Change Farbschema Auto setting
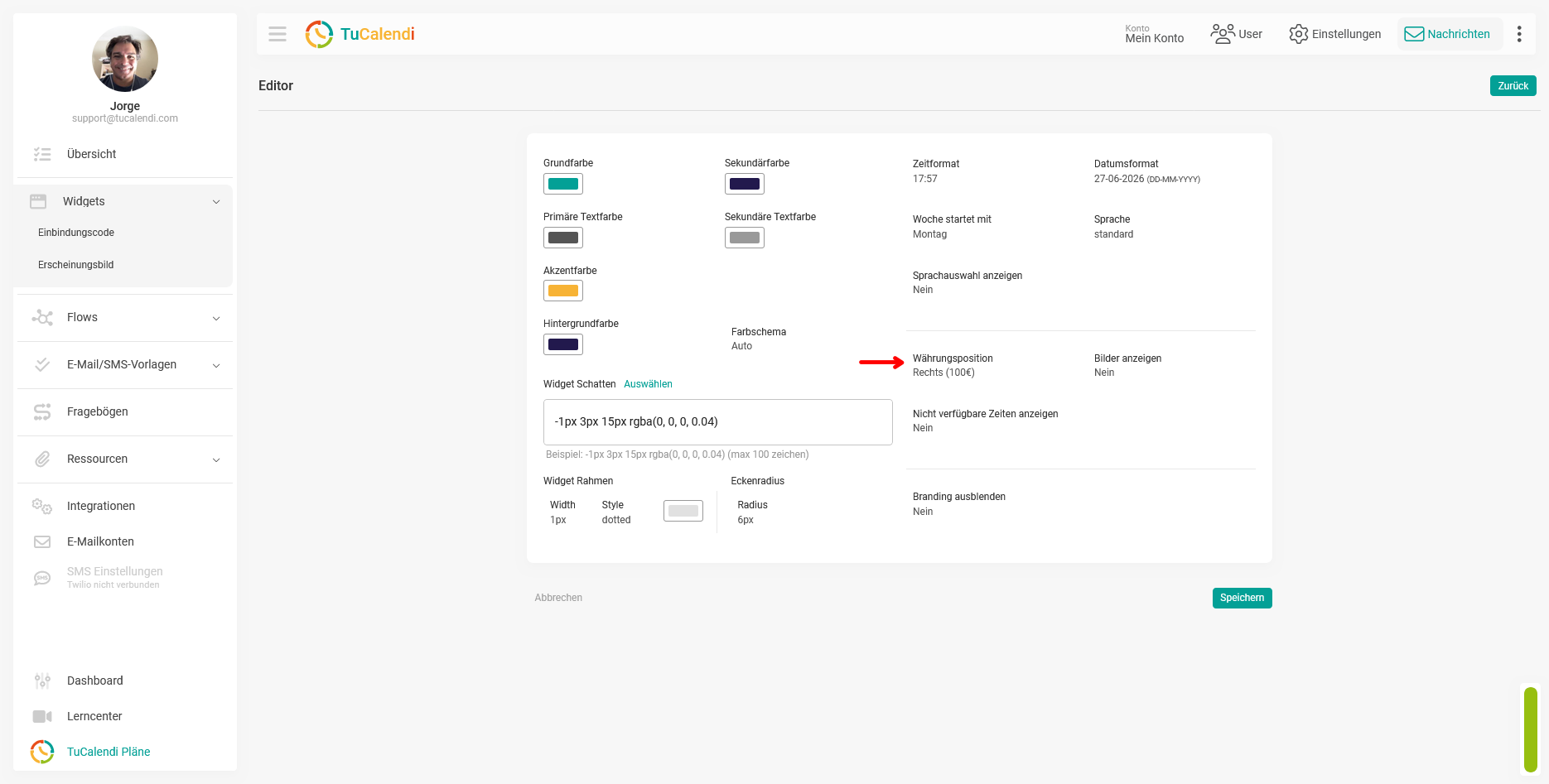This screenshot has height=784, width=1549. coord(759,339)
